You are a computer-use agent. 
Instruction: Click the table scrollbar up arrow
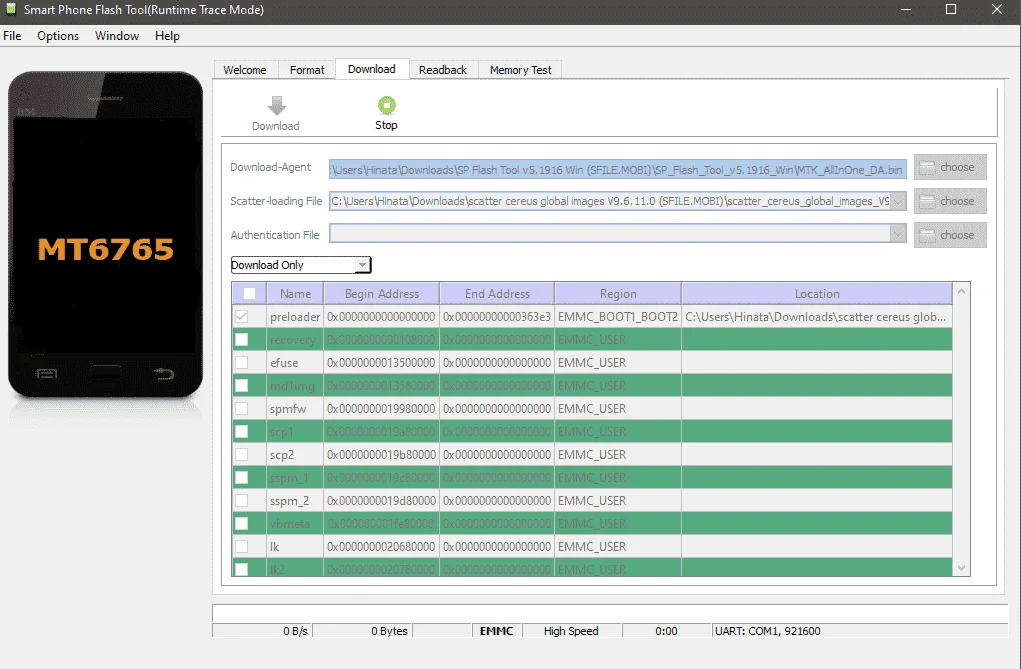click(x=961, y=292)
